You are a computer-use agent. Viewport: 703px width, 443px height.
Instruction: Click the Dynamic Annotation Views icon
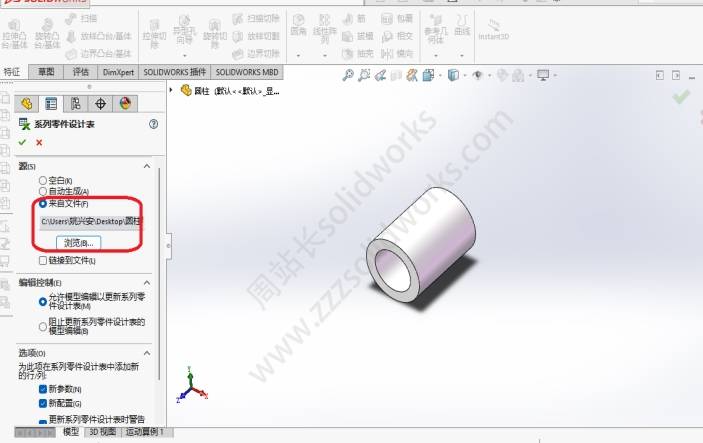412,75
